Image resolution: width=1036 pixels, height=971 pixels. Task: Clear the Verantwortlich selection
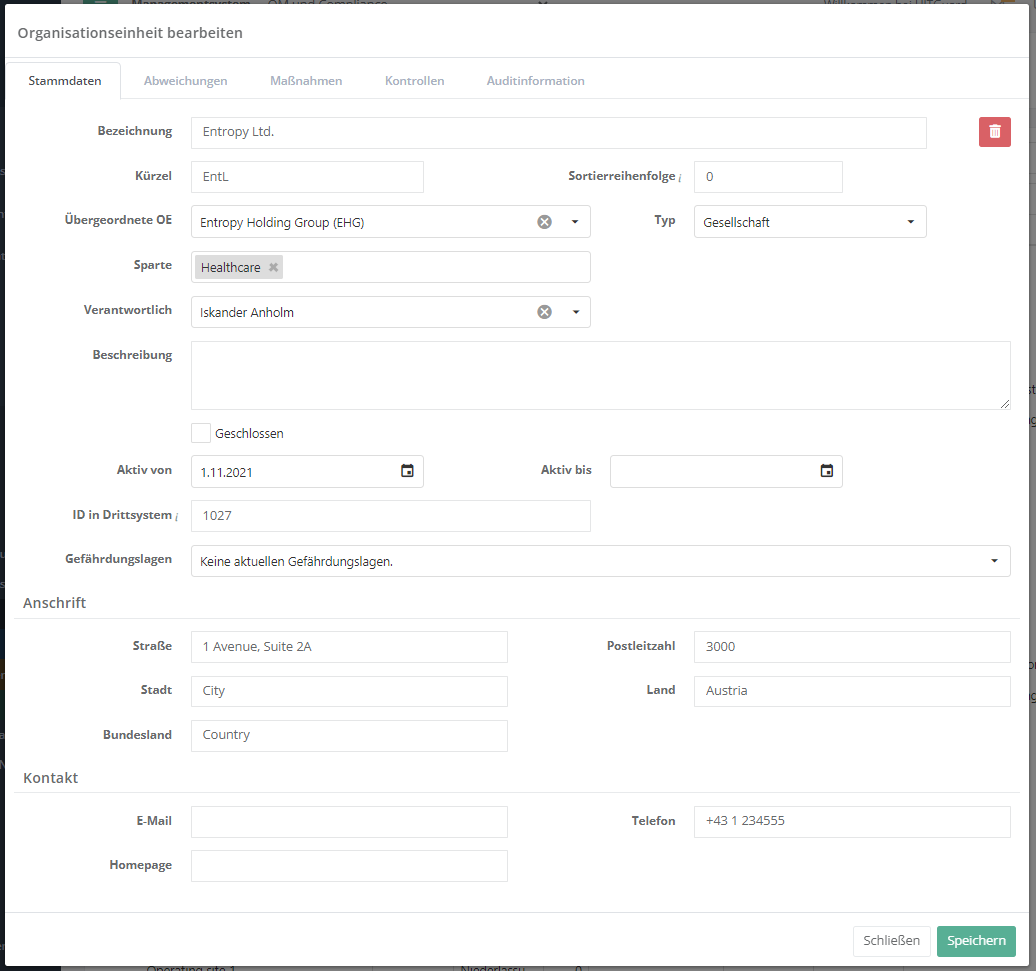pyautogui.click(x=544, y=312)
